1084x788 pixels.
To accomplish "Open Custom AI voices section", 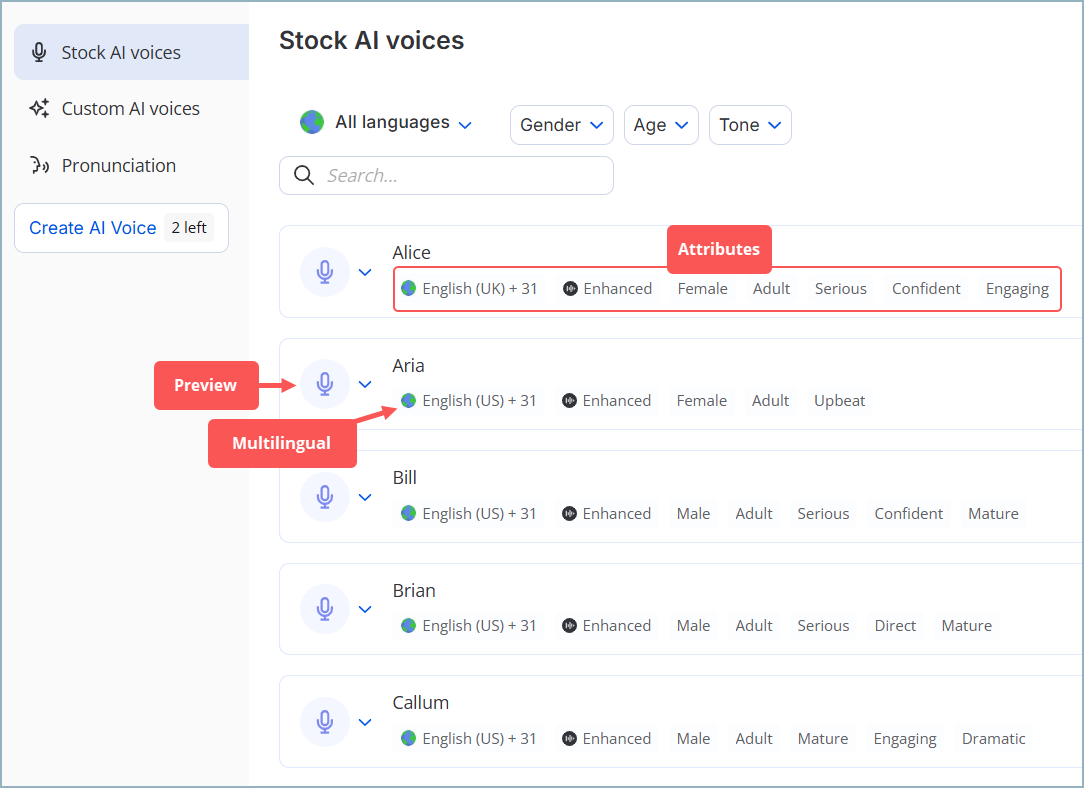I will [131, 109].
